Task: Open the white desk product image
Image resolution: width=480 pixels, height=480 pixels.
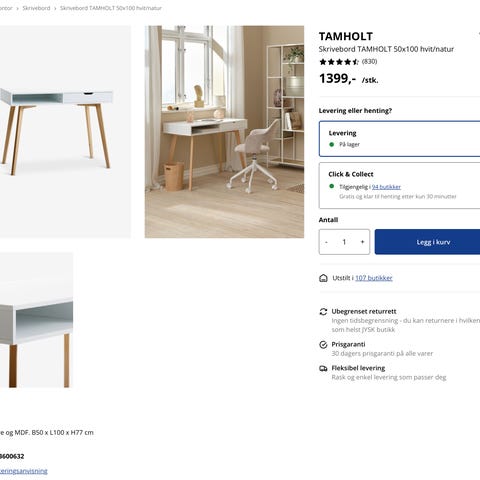Action: coord(65,132)
